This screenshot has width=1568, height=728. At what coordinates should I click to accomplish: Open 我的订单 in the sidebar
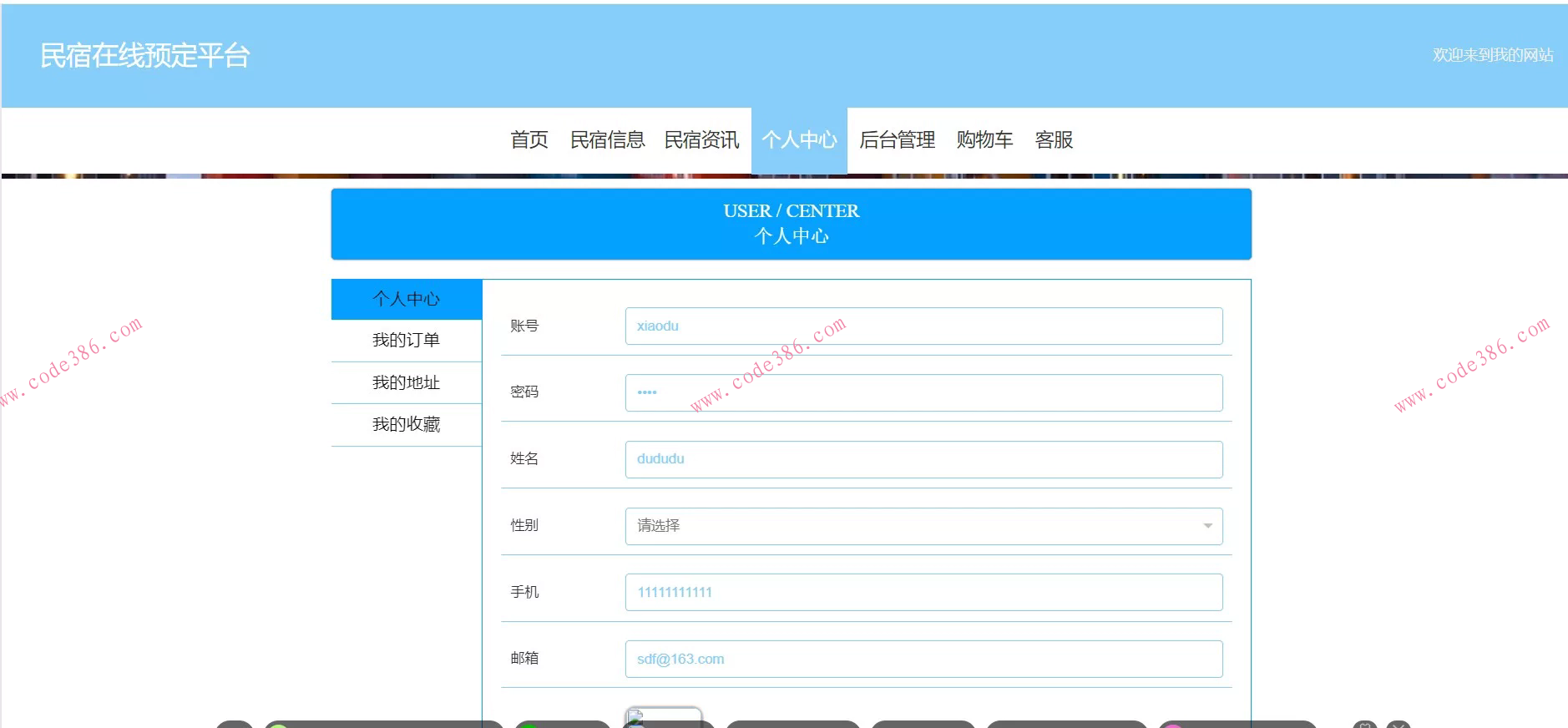407,341
